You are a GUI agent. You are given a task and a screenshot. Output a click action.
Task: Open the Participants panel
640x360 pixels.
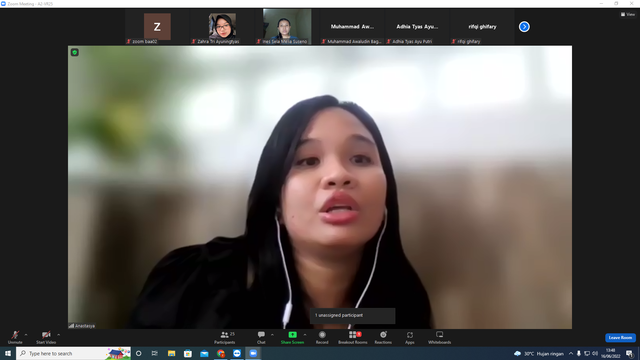click(224, 337)
